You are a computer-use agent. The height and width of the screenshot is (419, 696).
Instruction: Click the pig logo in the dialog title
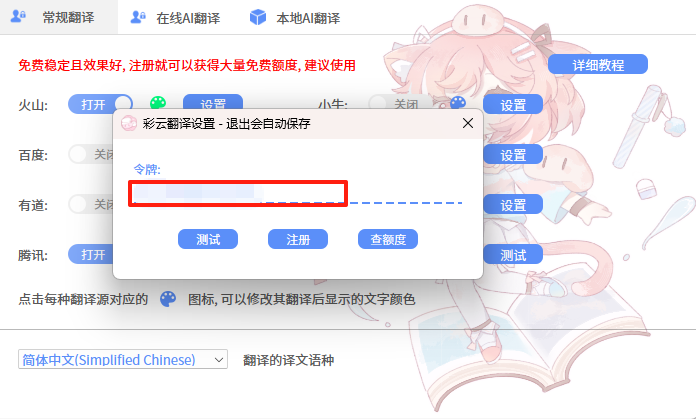(129, 123)
